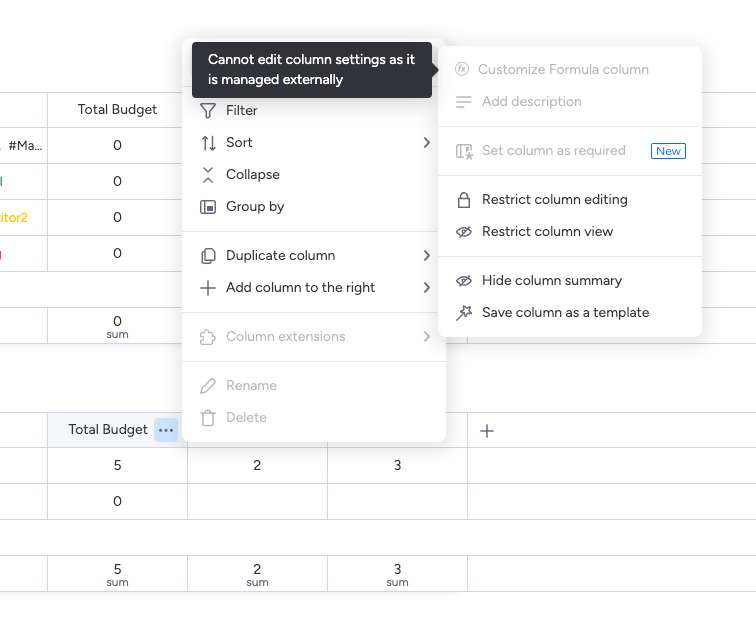Click the plus icon for Add column to the right
756x621 pixels.
208,288
